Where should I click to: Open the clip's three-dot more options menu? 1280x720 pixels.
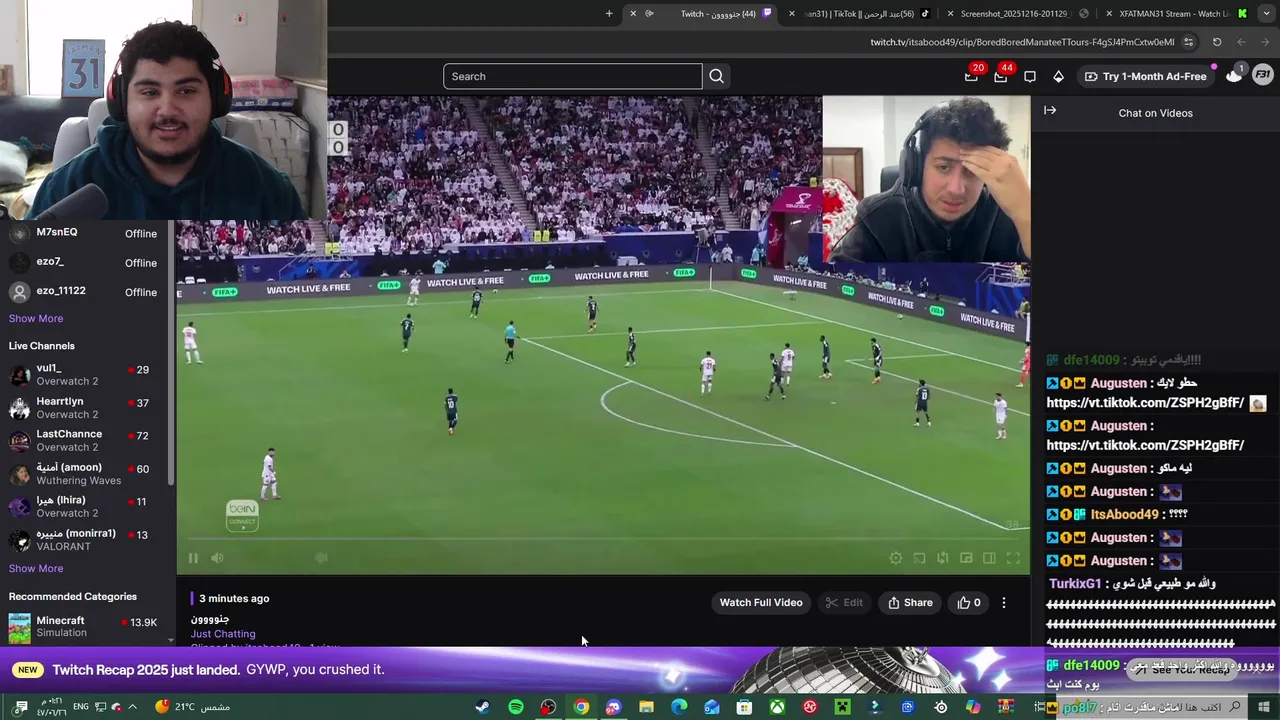pos(1004,602)
